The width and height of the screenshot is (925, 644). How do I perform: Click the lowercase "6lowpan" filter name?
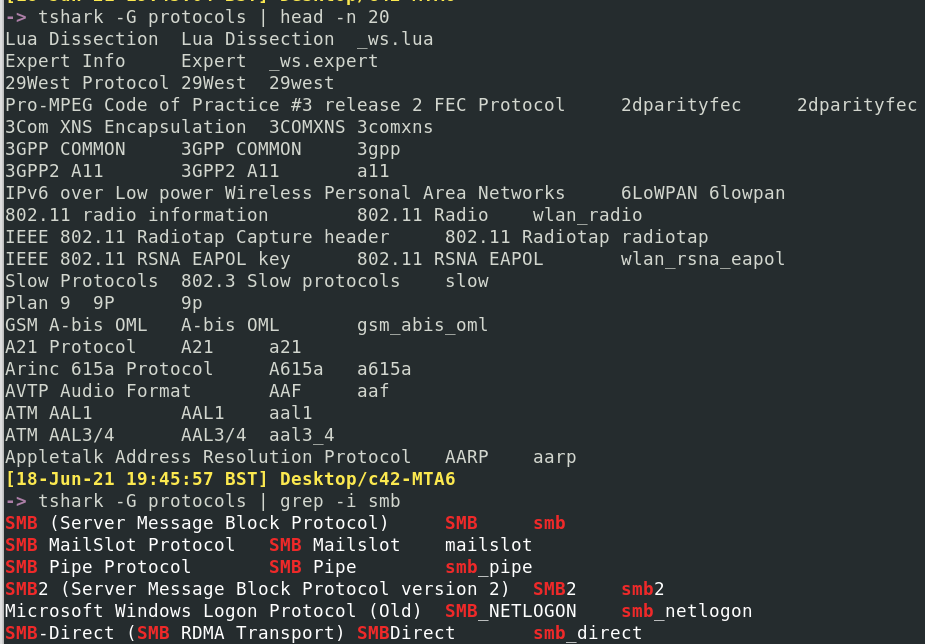[x=747, y=193]
